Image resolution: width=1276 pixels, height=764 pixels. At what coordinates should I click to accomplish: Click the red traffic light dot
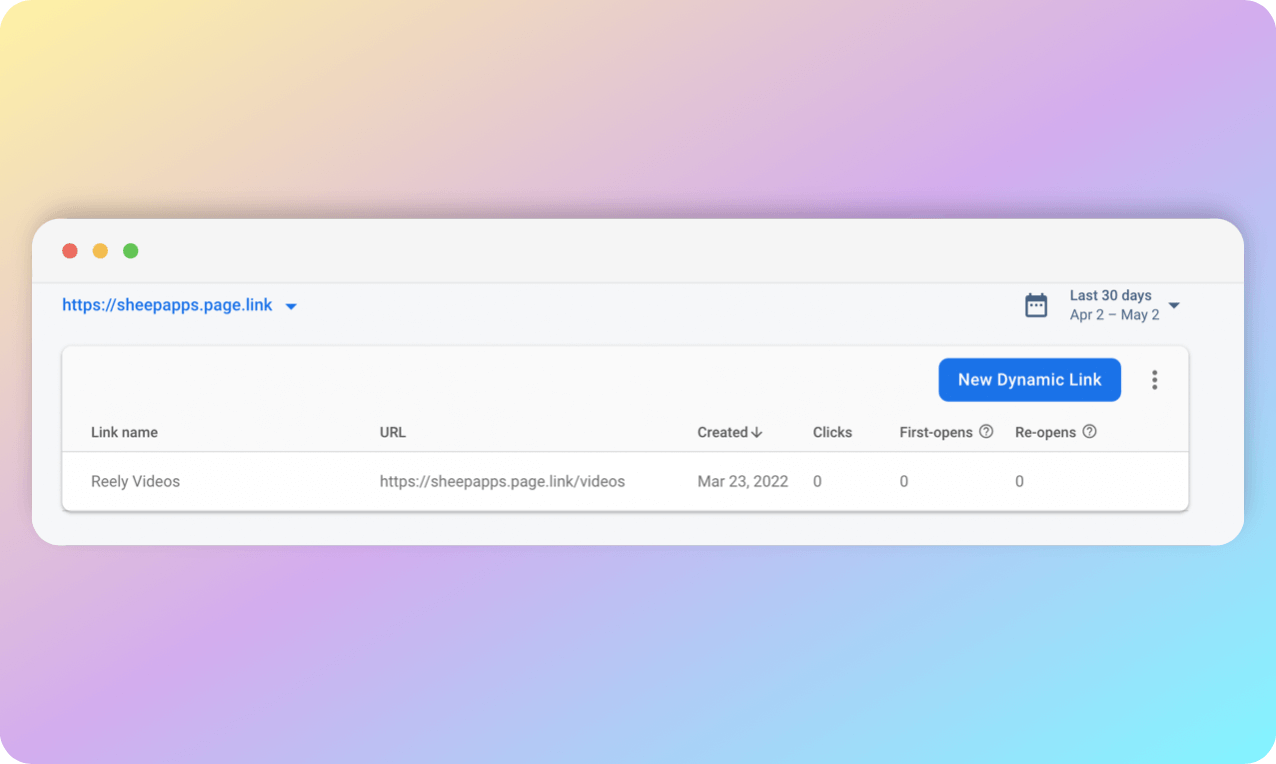(70, 250)
